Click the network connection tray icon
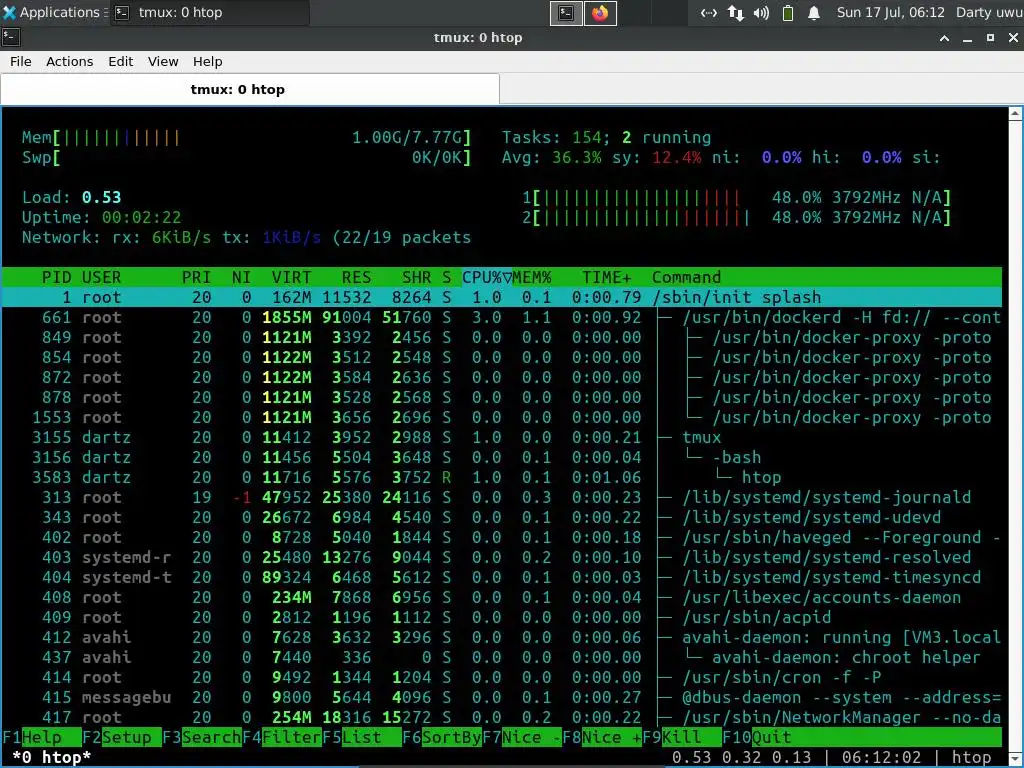Image resolution: width=1024 pixels, height=768 pixels. pyautogui.click(x=709, y=13)
